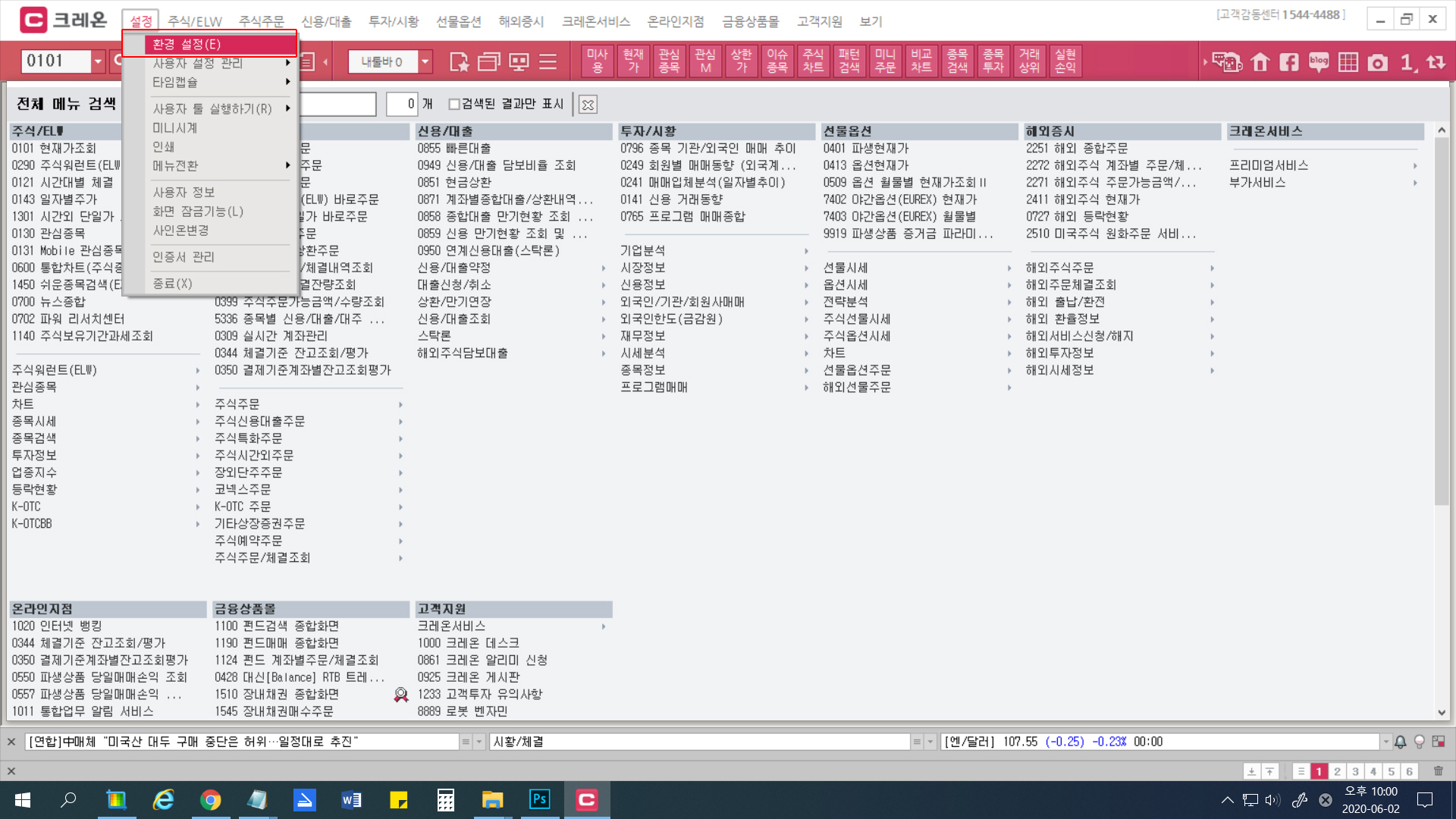This screenshot has width=1456, height=819.
Task: Open Photoshop from the taskbar
Action: [x=539, y=799]
